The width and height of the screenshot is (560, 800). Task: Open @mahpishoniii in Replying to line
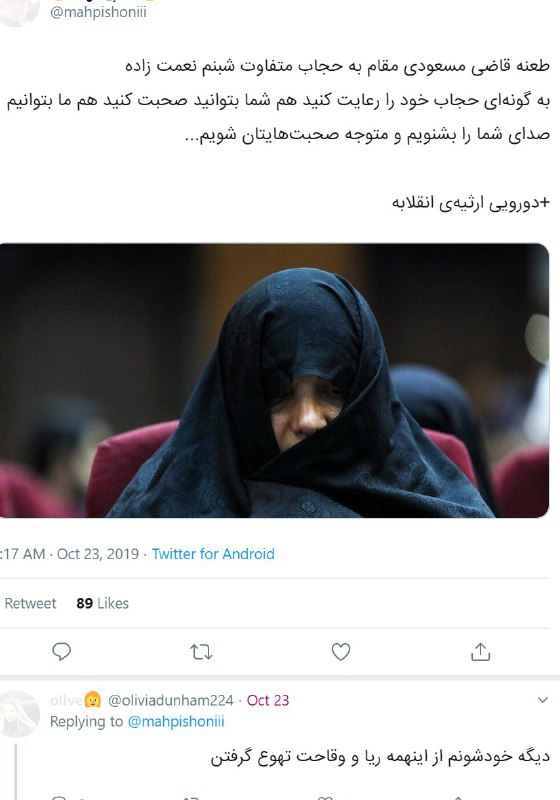pos(176,721)
